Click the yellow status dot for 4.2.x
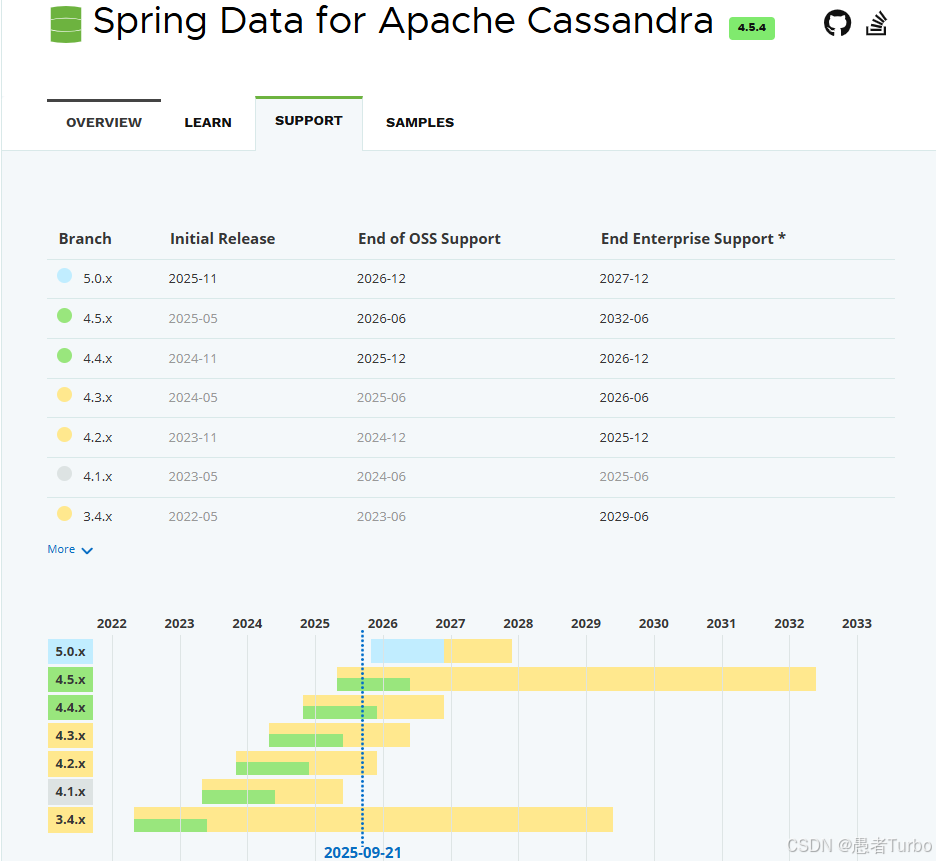The image size is (936, 861). coord(64,435)
